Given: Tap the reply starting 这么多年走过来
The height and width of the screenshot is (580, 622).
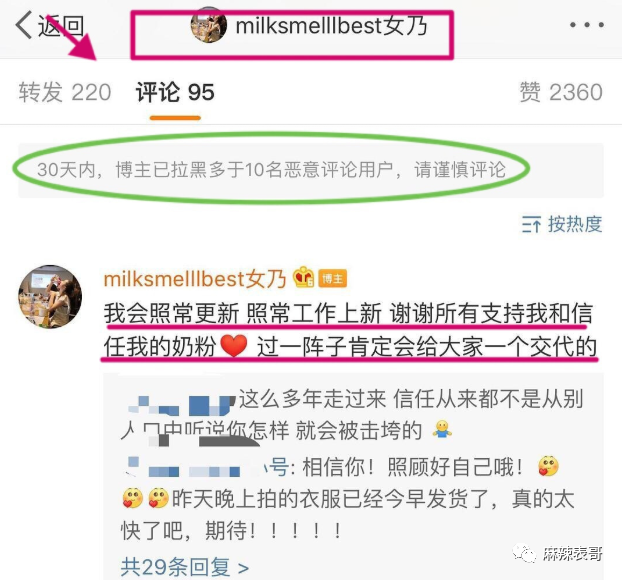Looking at the screenshot, I should click(352, 415).
